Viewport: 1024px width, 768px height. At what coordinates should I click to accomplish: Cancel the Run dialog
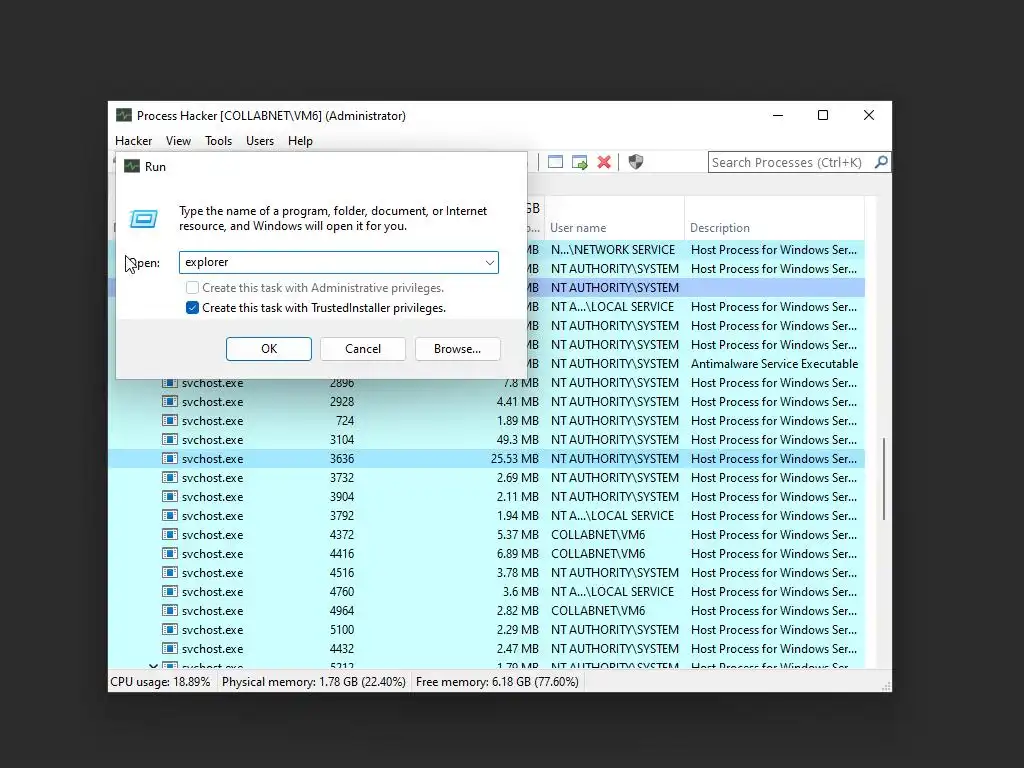click(x=363, y=349)
